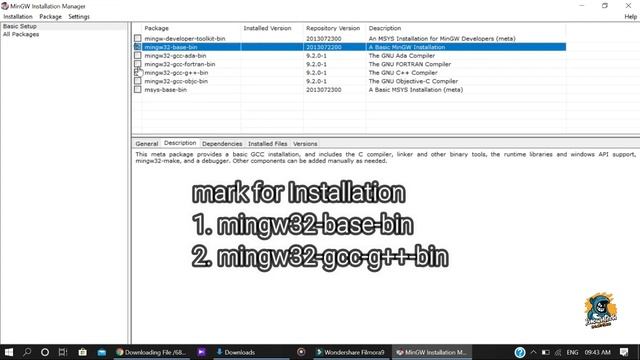Select All Packages in left panel
The height and width of the screenshot is (360, 640).
[x=21, y=34]
